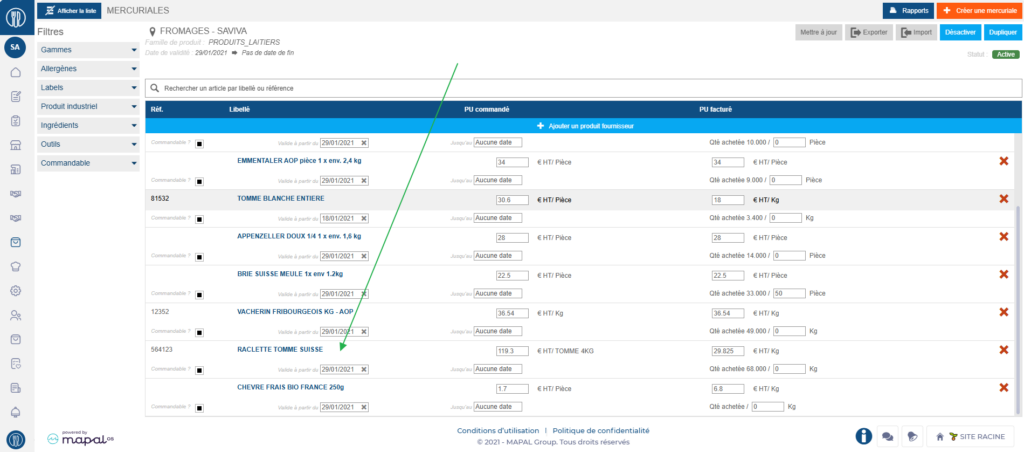Remove the TOMME BLANCHE ENTIERE product
Screen dimensions: 1024x452
1003,199
